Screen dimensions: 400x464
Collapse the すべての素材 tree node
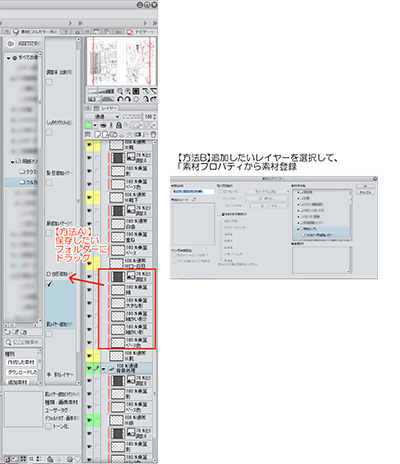point(9,58)
